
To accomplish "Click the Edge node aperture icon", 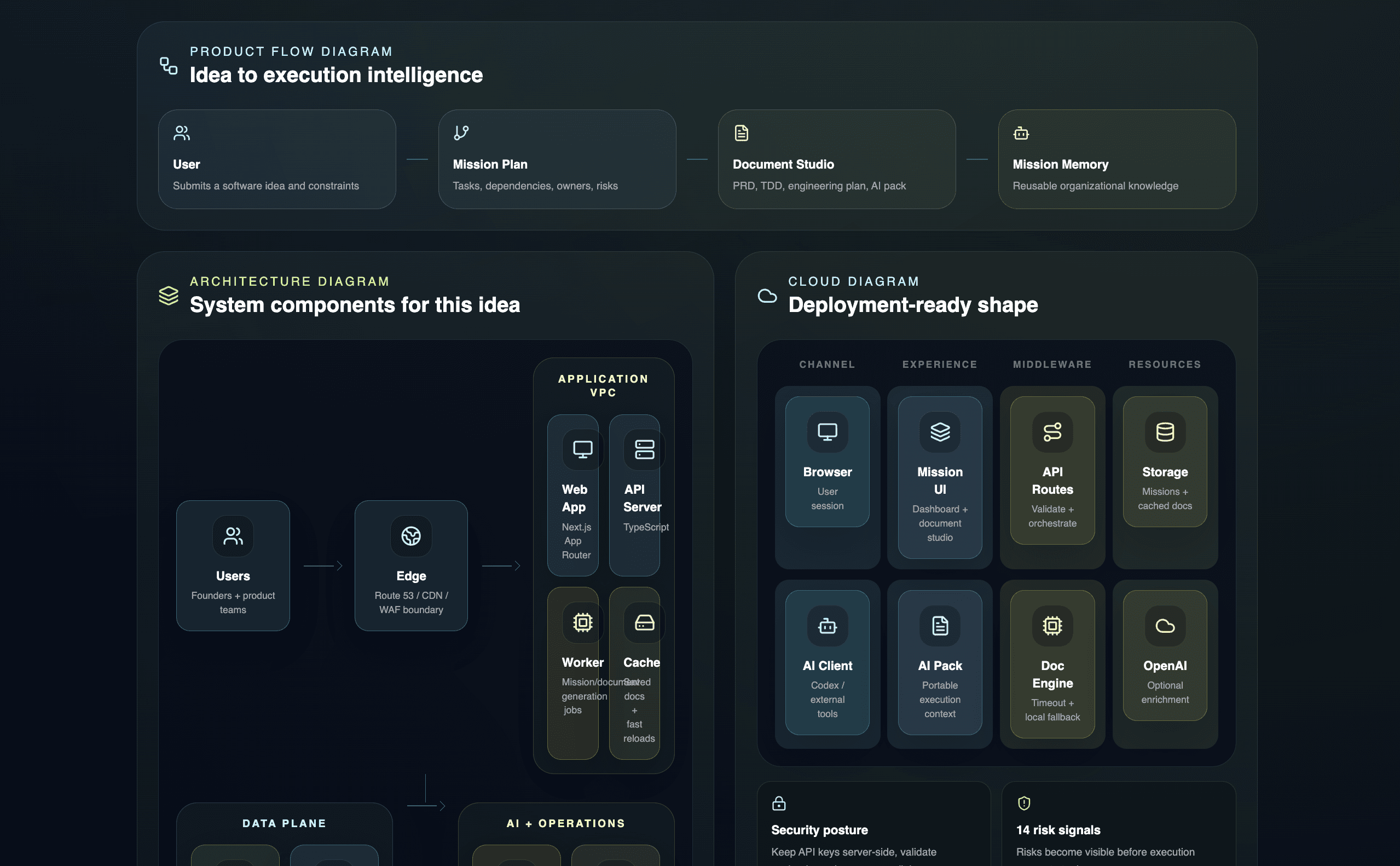I will (x=411, y=536).
